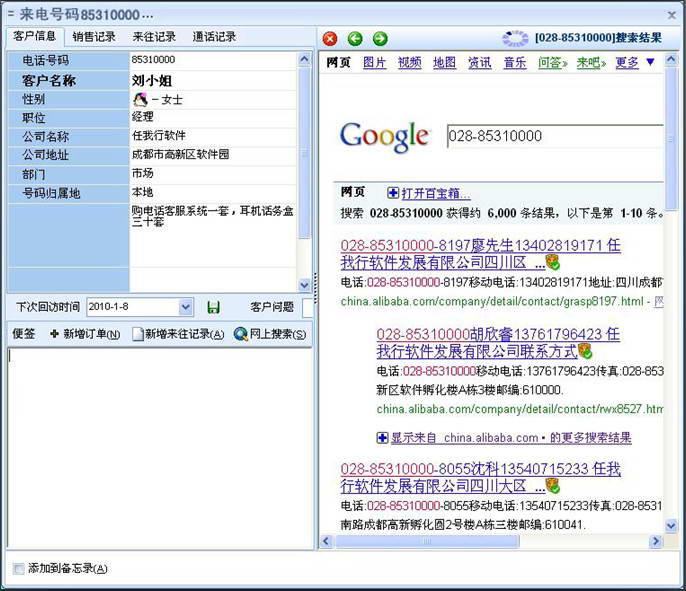Screen dimensions: 686x591
Task: Go forward with the right green arrow
Action: [380, 39]
